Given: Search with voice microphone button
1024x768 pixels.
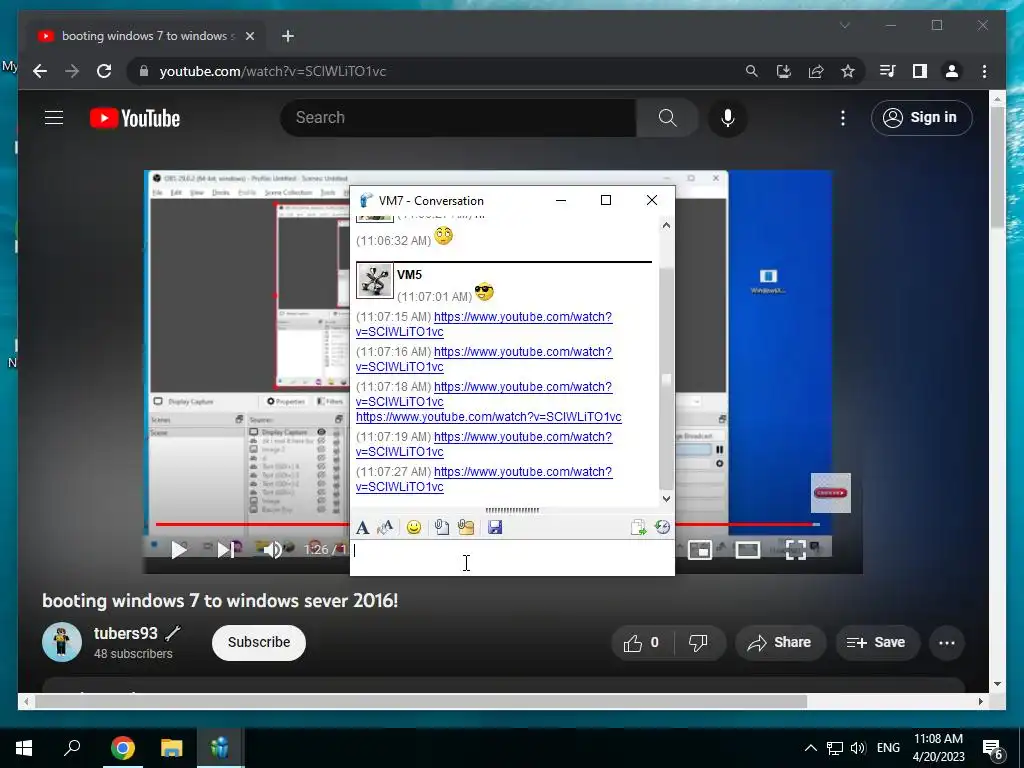Looking at the screenshot, I should (x=728, y=118).
